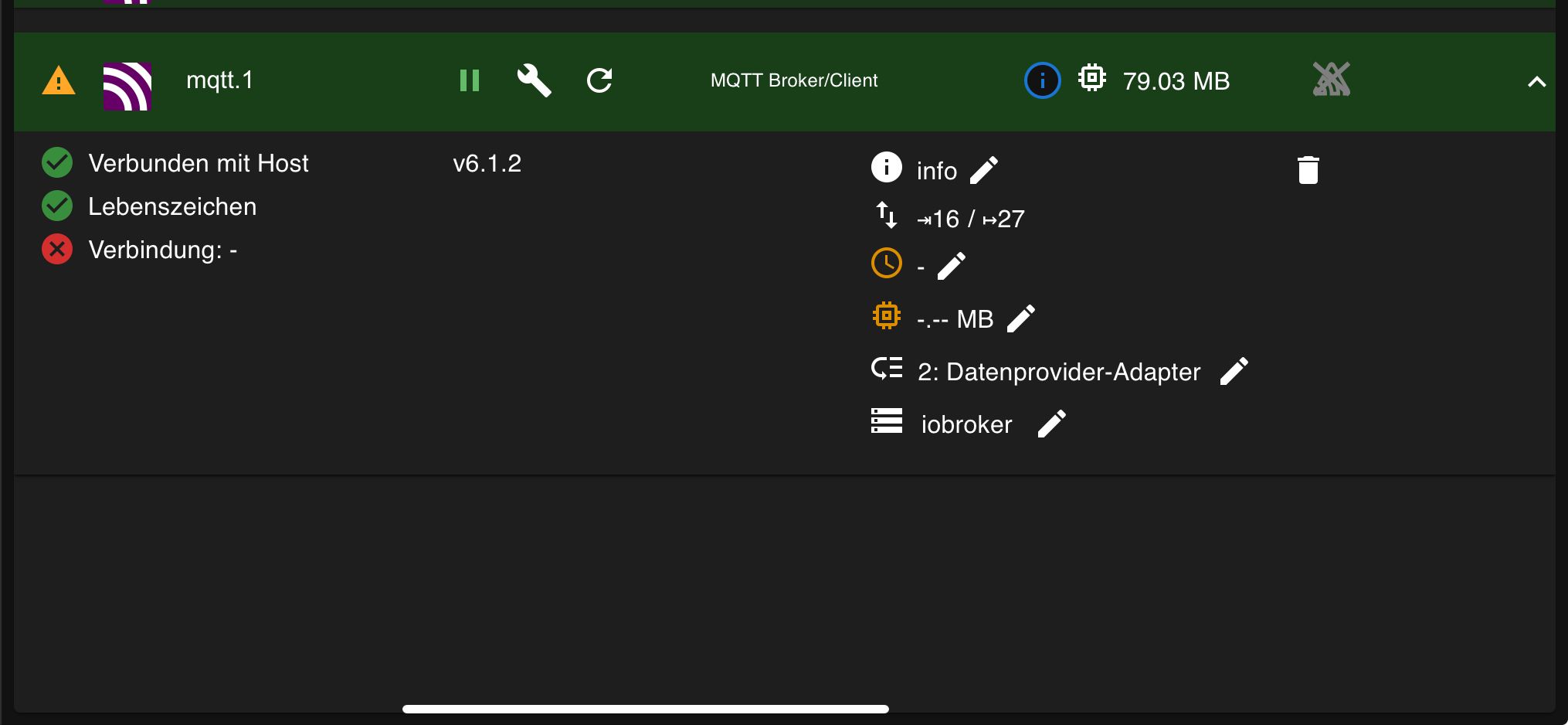The image size is (1568, 725).
Task: Edit the restart schedule
Action: coord(952,266)
